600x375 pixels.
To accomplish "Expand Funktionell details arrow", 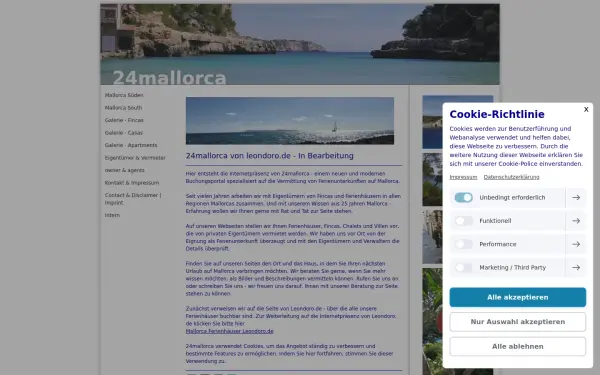I will [576, 221].
